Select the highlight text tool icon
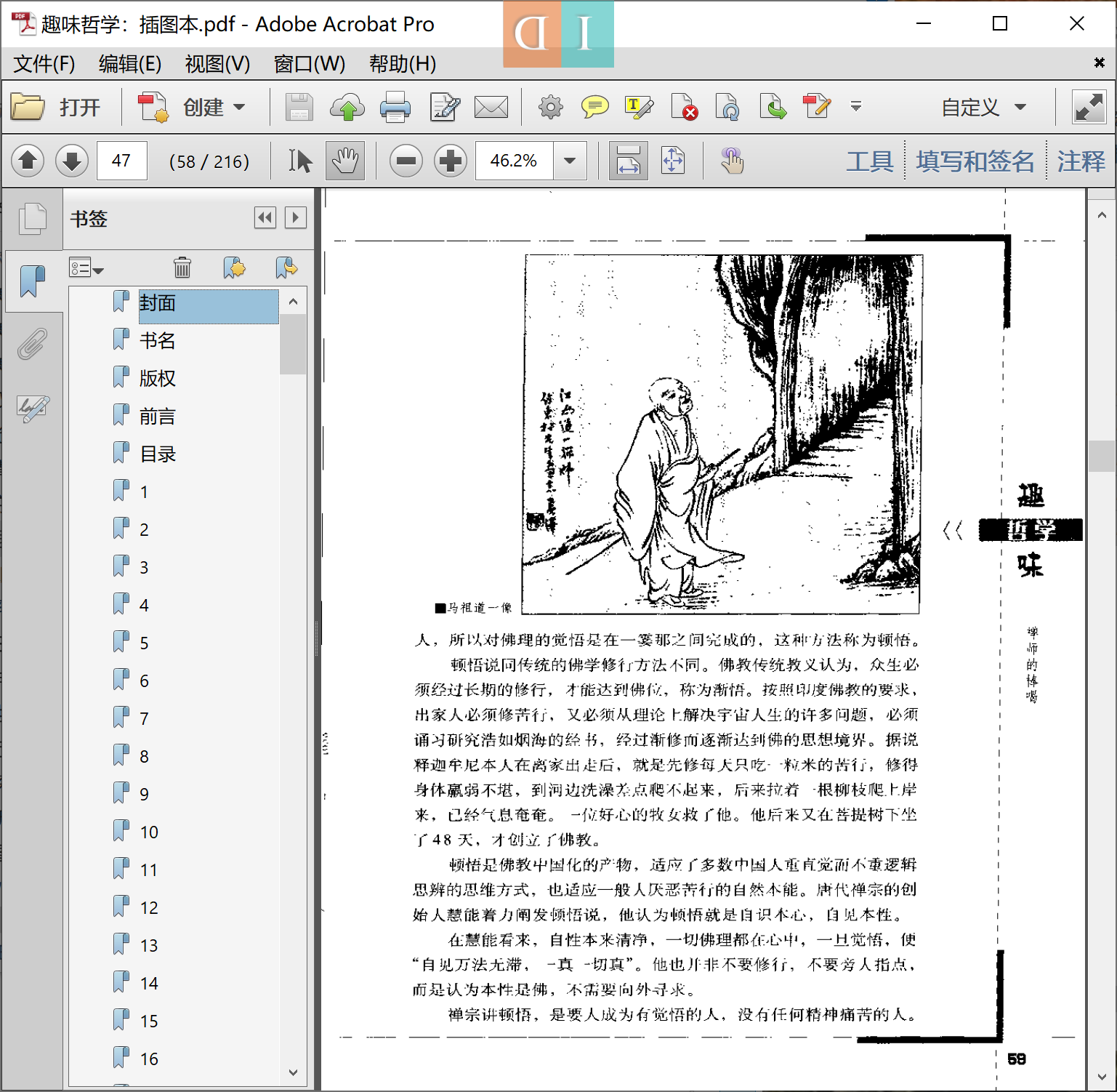This screenshot has width=1117, height=1092. pyautogui.click(x=639, y=108)
